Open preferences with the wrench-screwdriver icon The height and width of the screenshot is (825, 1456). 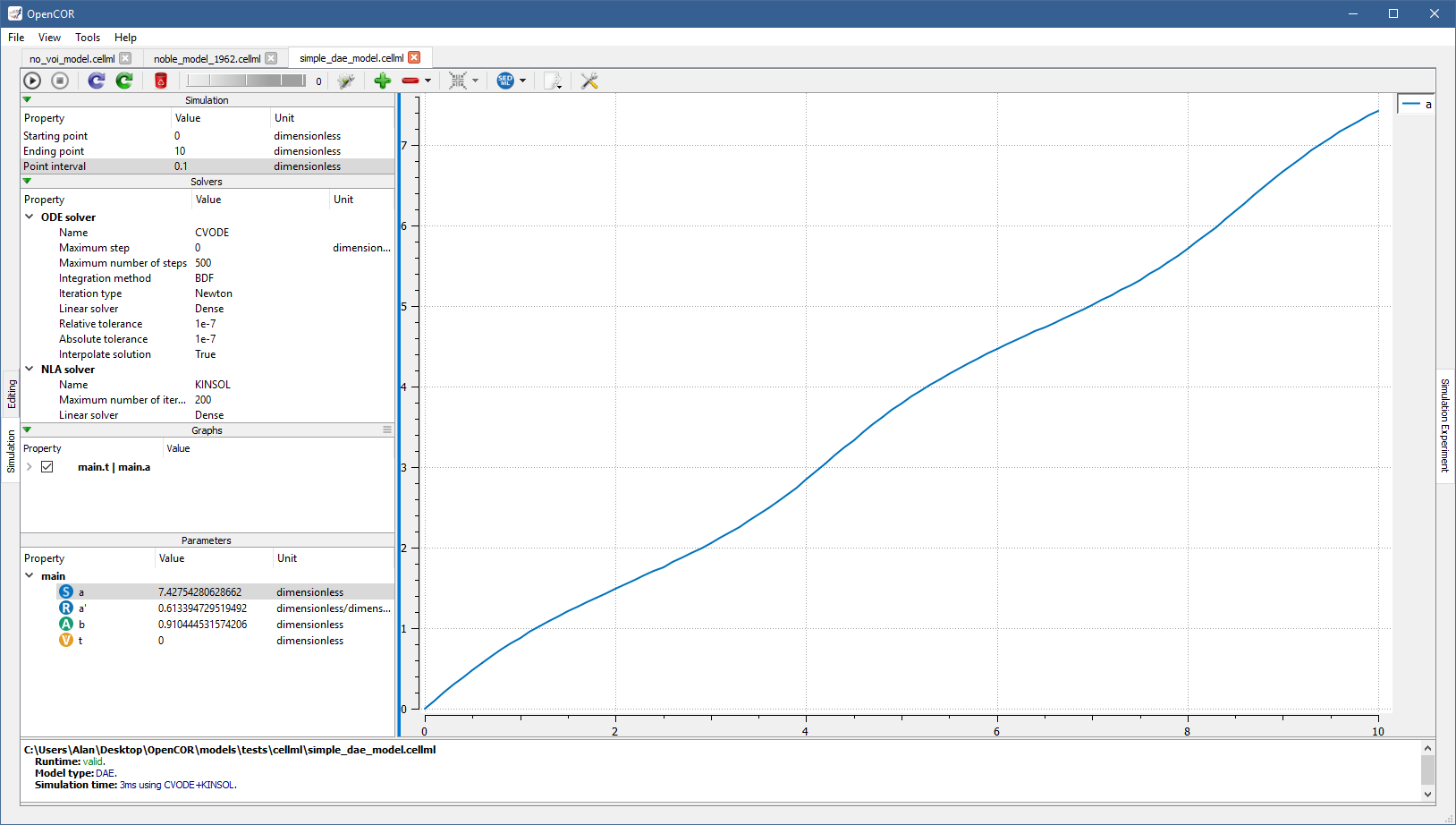[589, 81]
